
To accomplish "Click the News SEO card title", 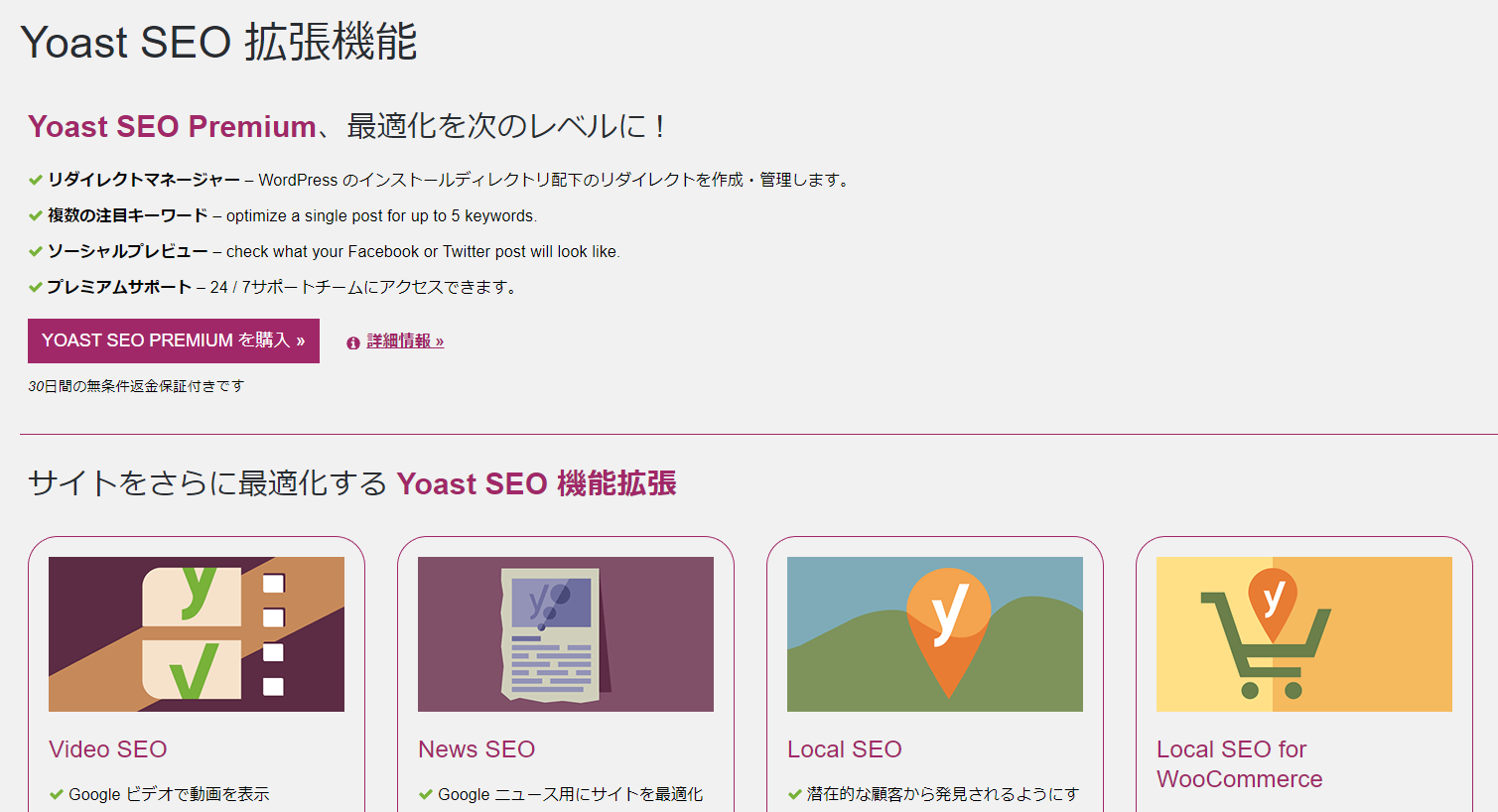I will coord(477,749).
